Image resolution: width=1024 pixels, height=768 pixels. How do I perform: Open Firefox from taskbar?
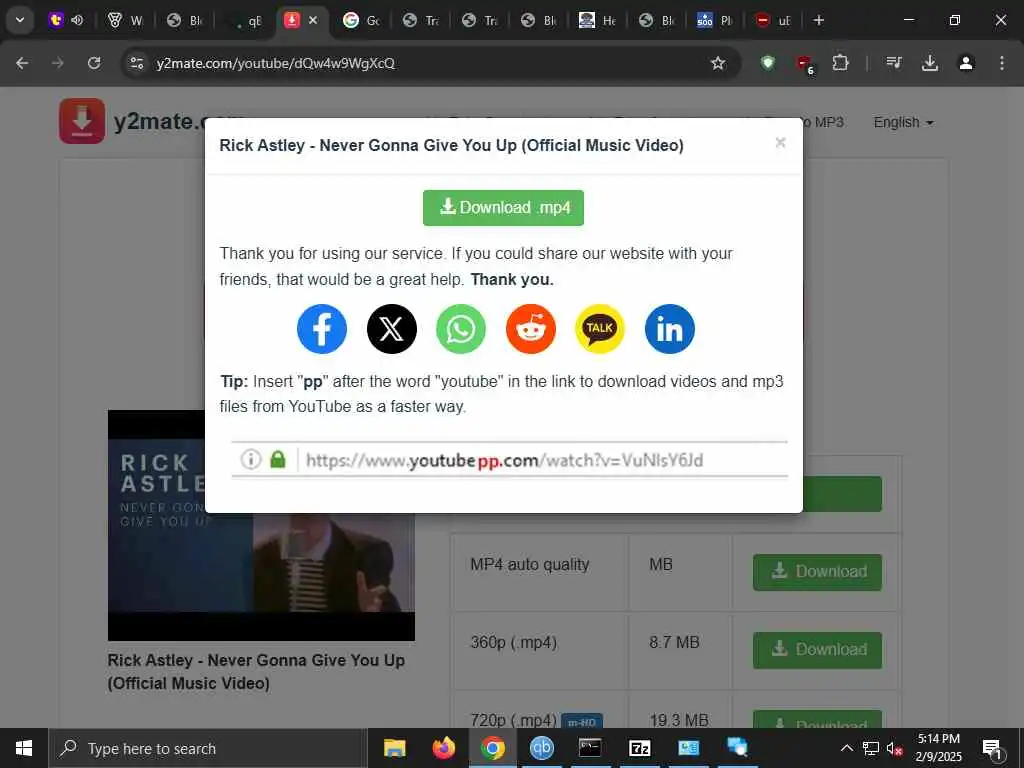443,748
